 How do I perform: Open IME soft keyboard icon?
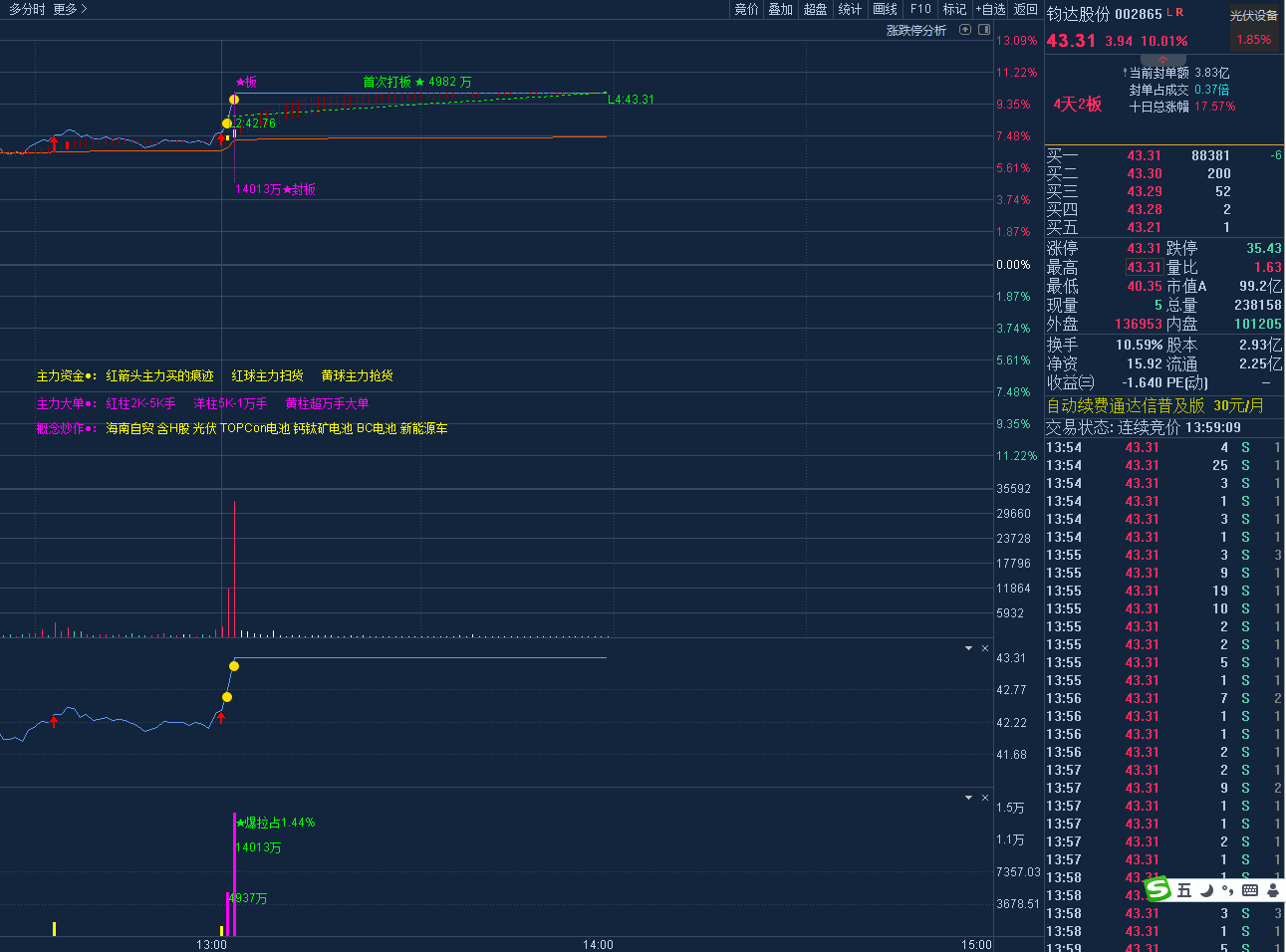(1250, 890)
